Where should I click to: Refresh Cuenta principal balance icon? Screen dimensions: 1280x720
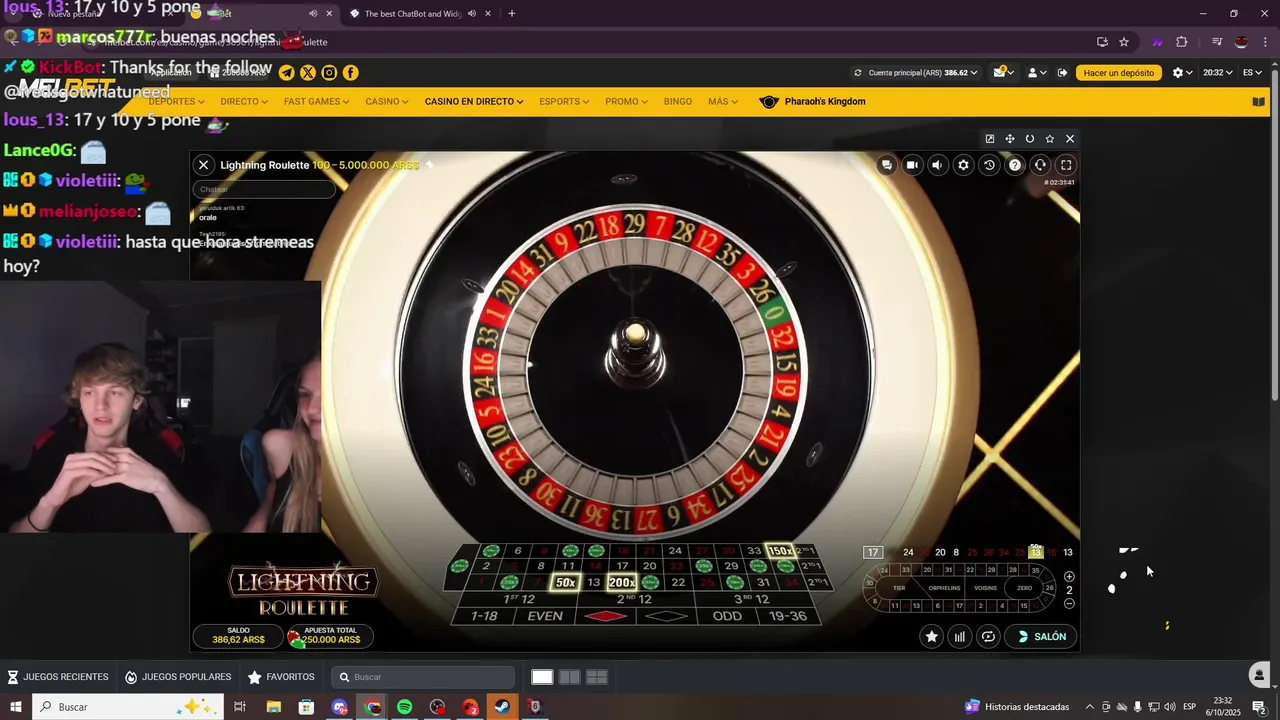tap(858, 72)
